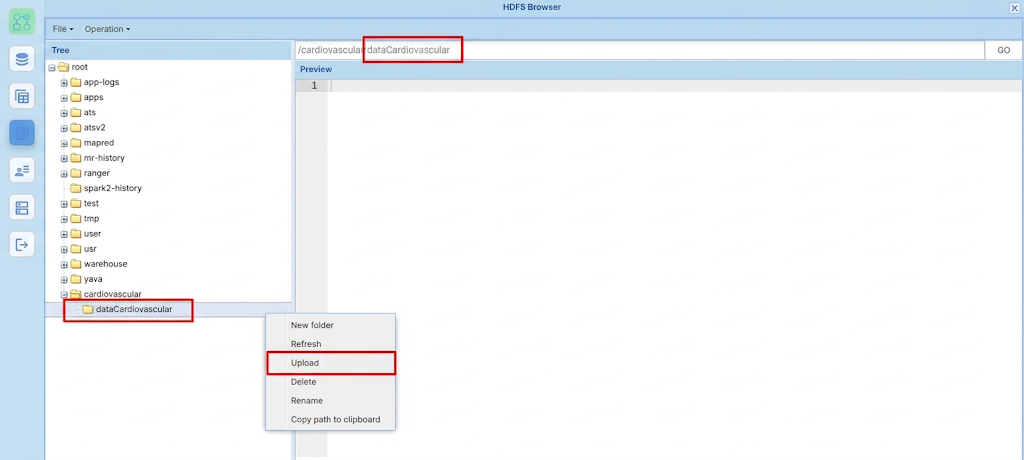The height and width of the screenshot is (460, 1024).
Task: Expand the warehouse folder
Action: point(64,265)
